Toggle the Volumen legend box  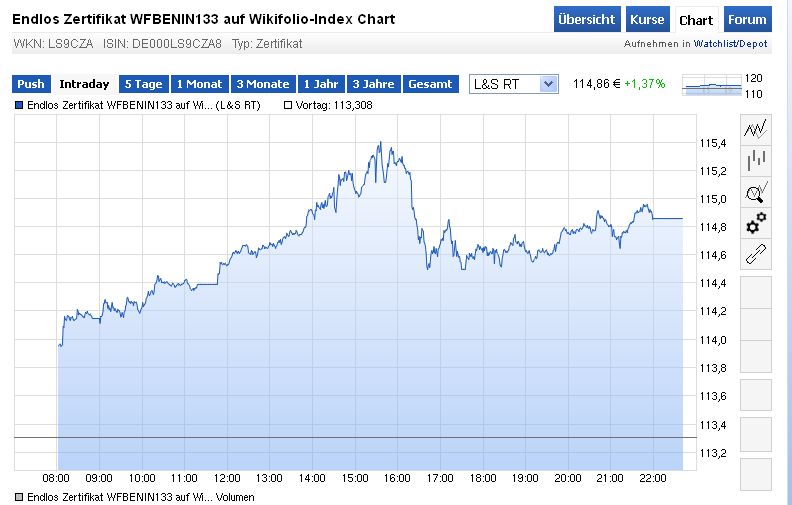19,497
